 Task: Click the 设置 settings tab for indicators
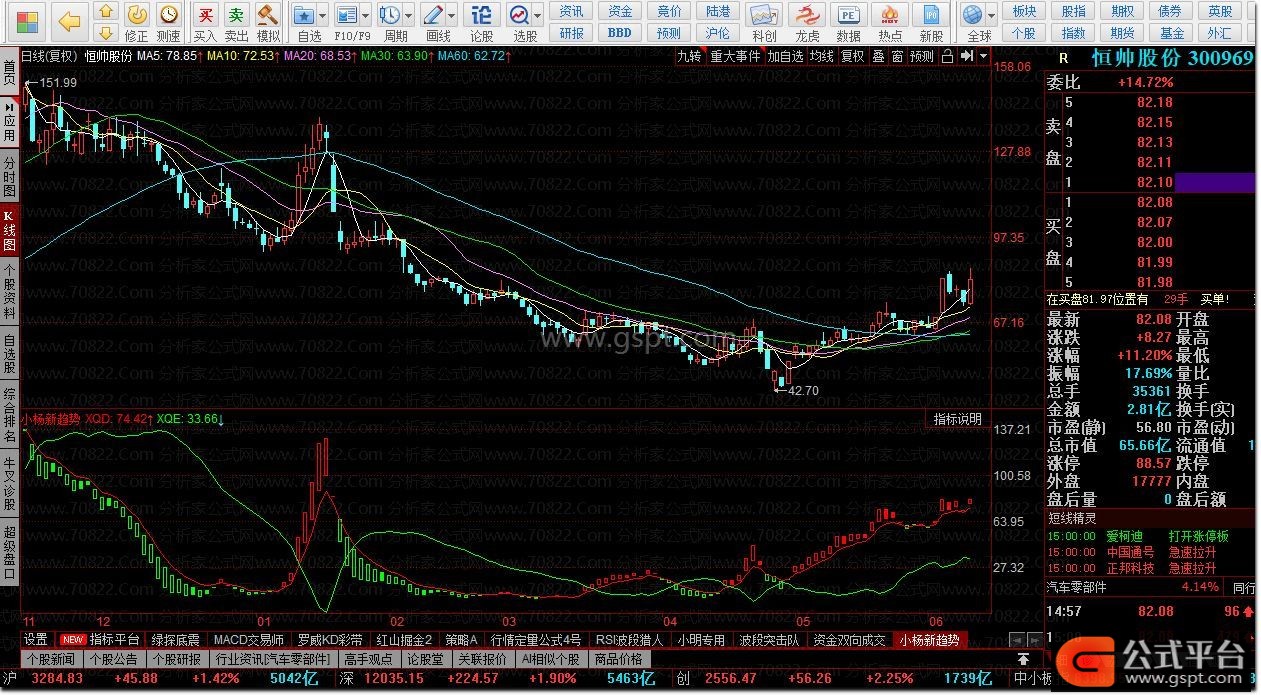click(36, 640)
